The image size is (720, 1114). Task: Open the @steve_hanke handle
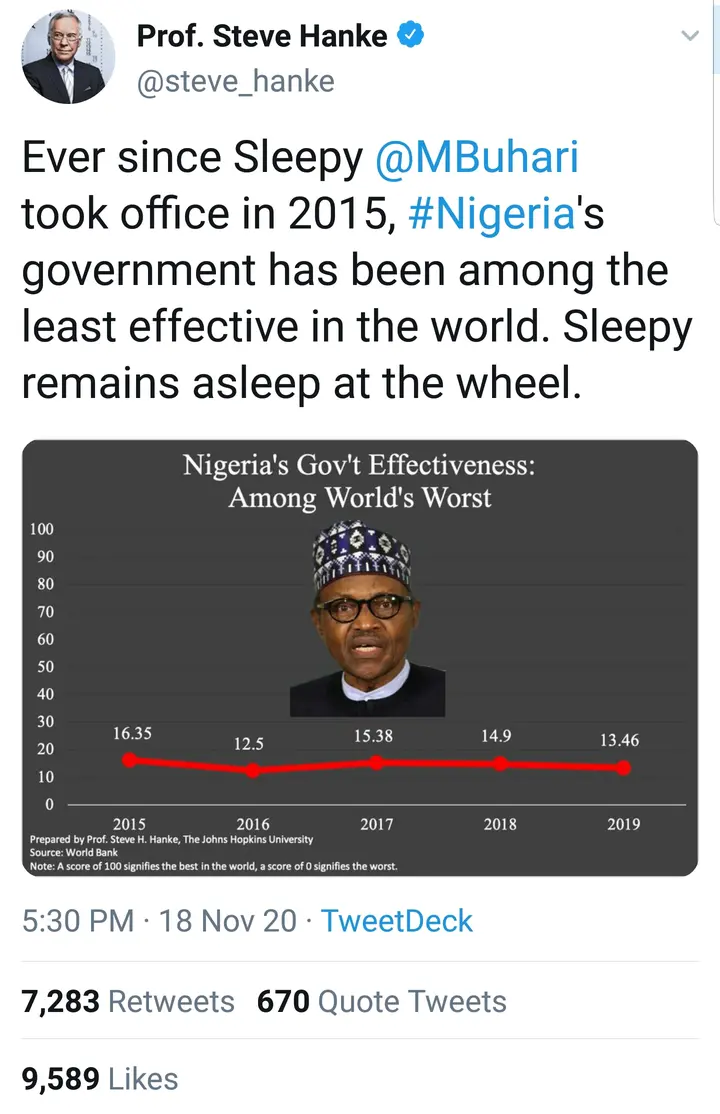click(x=236, y=81)
